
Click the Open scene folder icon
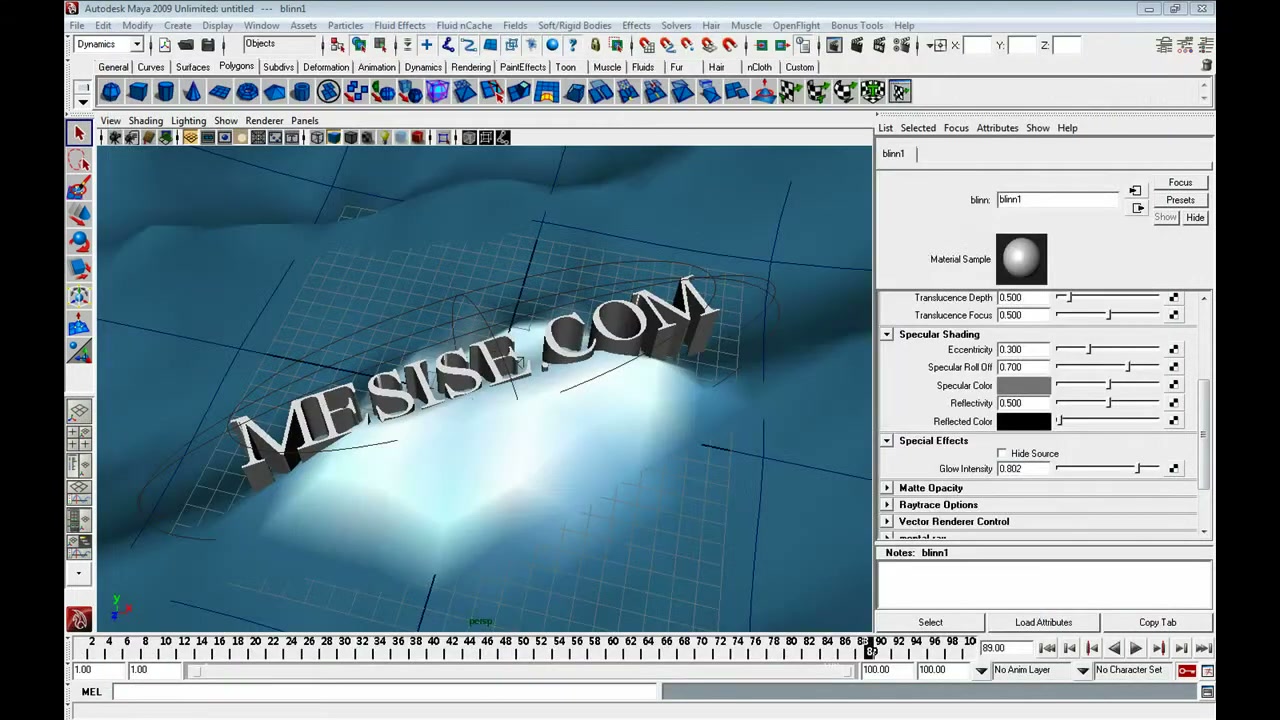pyautogui.click(x=186, y=45)
